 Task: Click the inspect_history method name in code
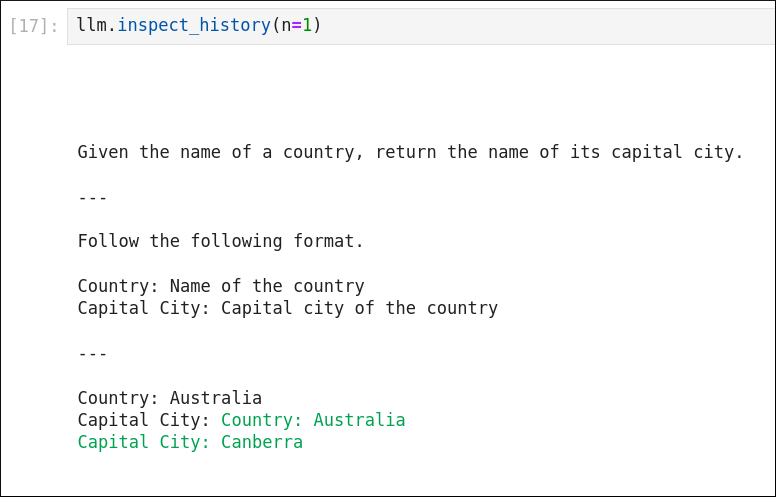click(194, 25)
